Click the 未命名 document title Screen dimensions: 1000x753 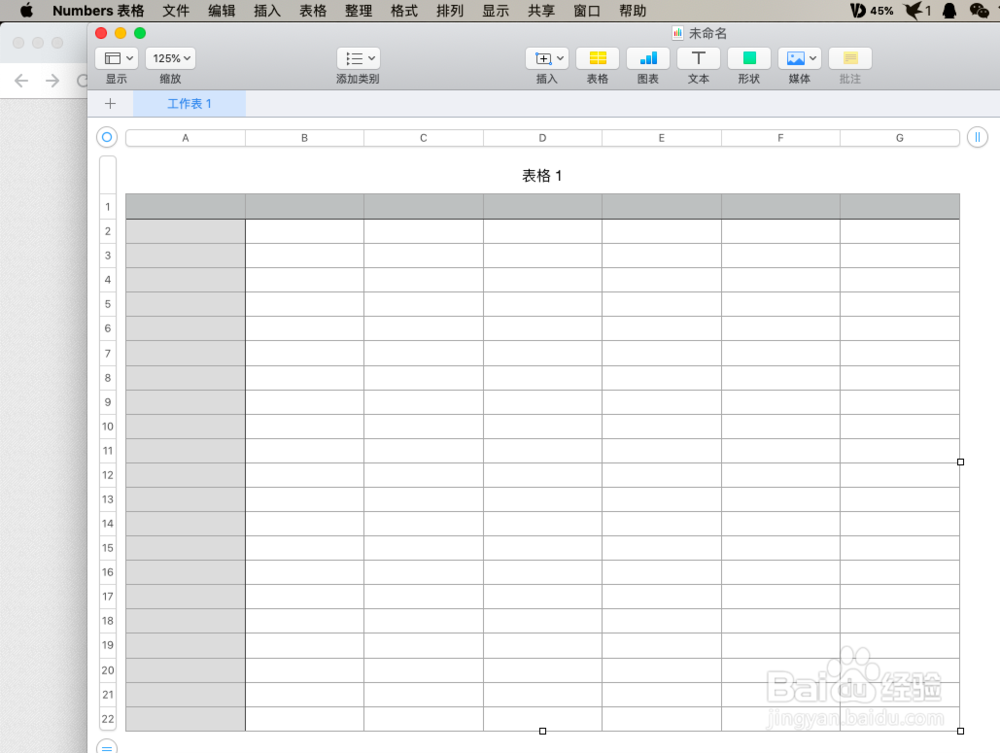click(x=707, y=33)
